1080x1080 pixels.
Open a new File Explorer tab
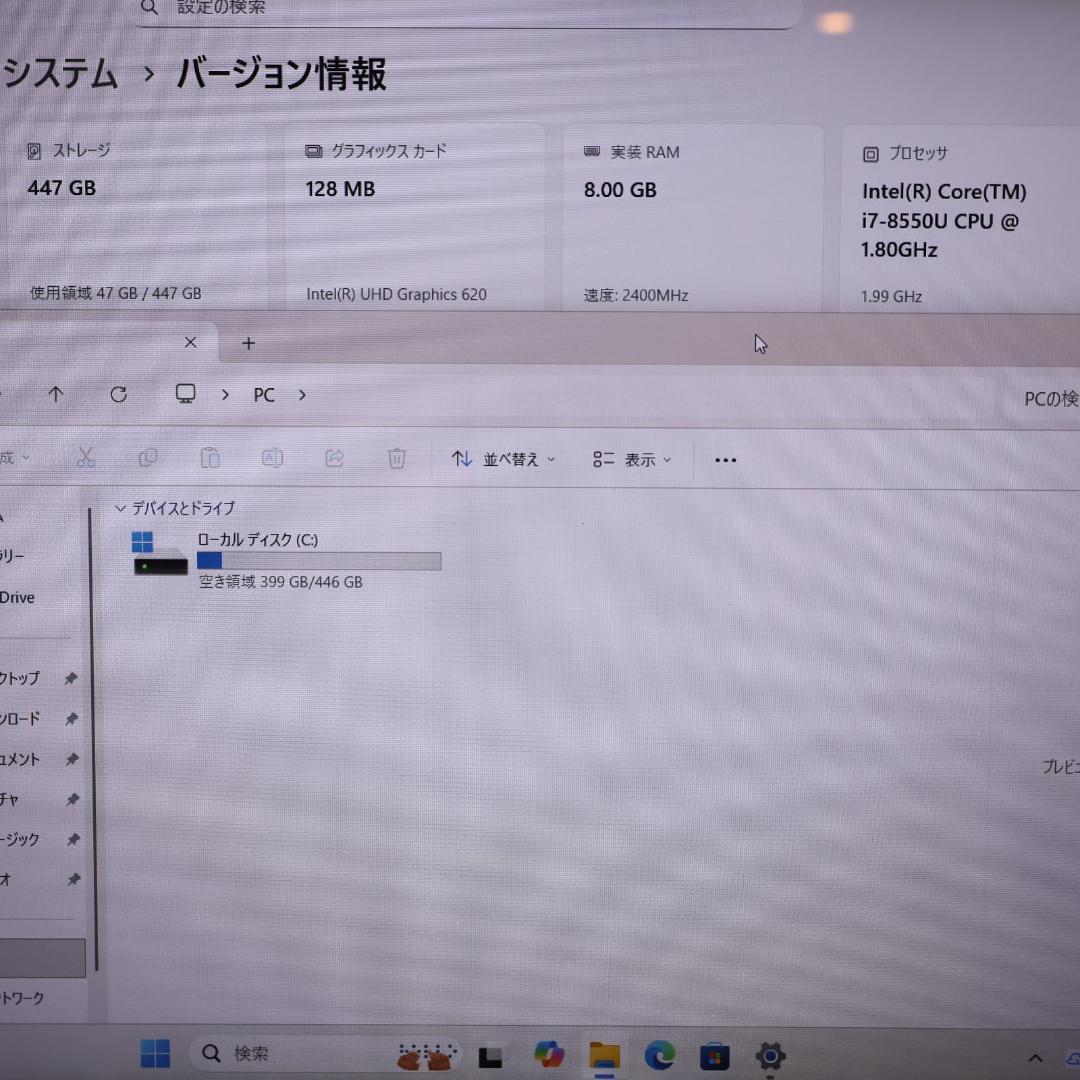pos(248,343)
